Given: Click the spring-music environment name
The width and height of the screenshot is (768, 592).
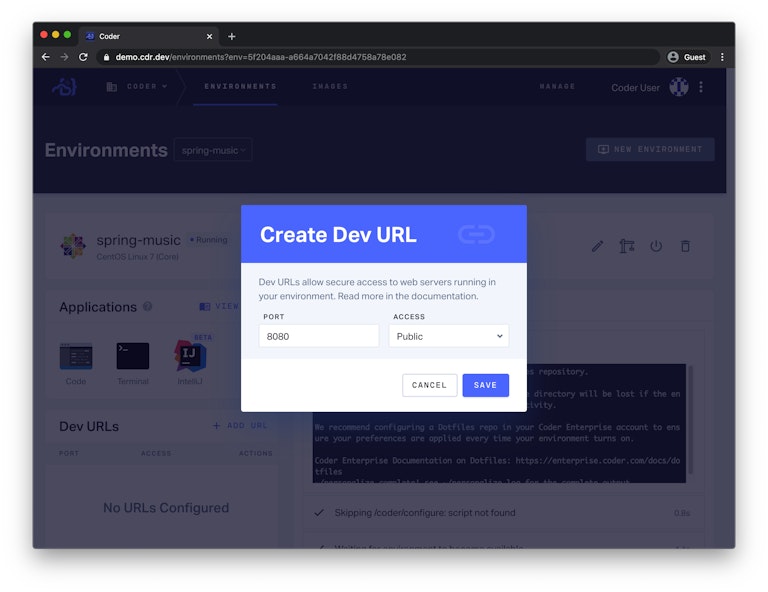Looking at the screenshot, I should (x=139, y=240).
